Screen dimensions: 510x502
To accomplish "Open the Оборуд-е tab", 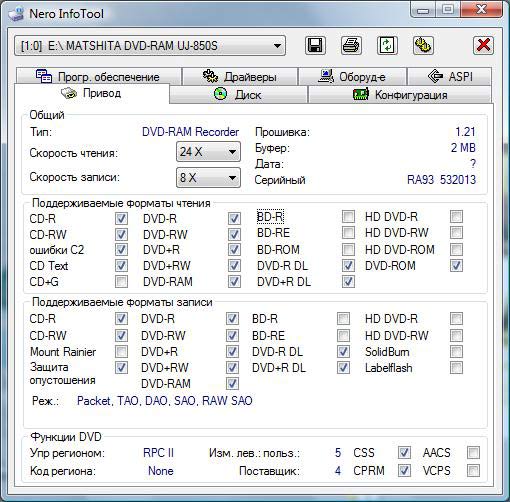I will 352,76.
